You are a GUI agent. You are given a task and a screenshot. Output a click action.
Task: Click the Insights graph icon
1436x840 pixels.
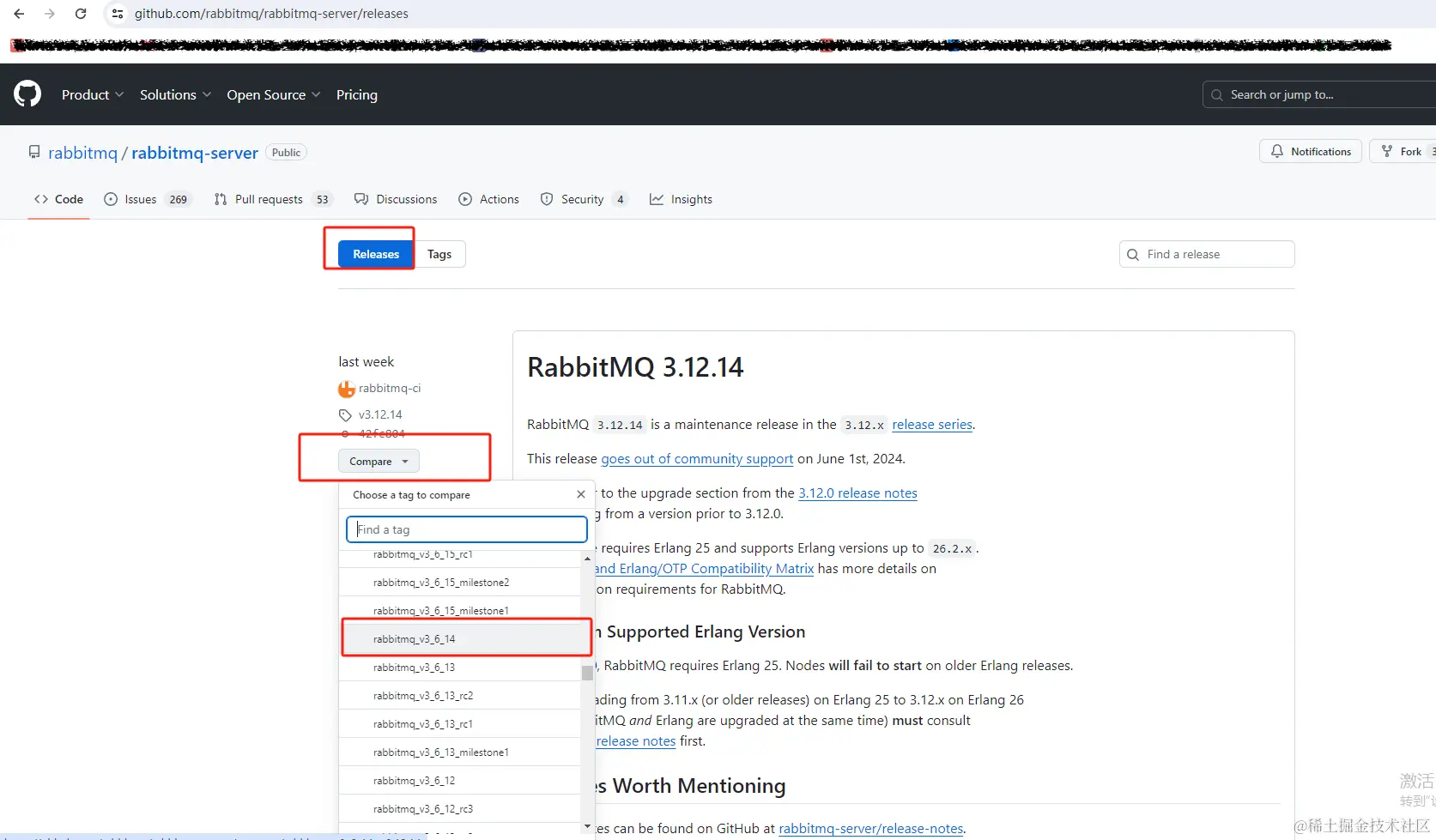[x=657, y=199]
